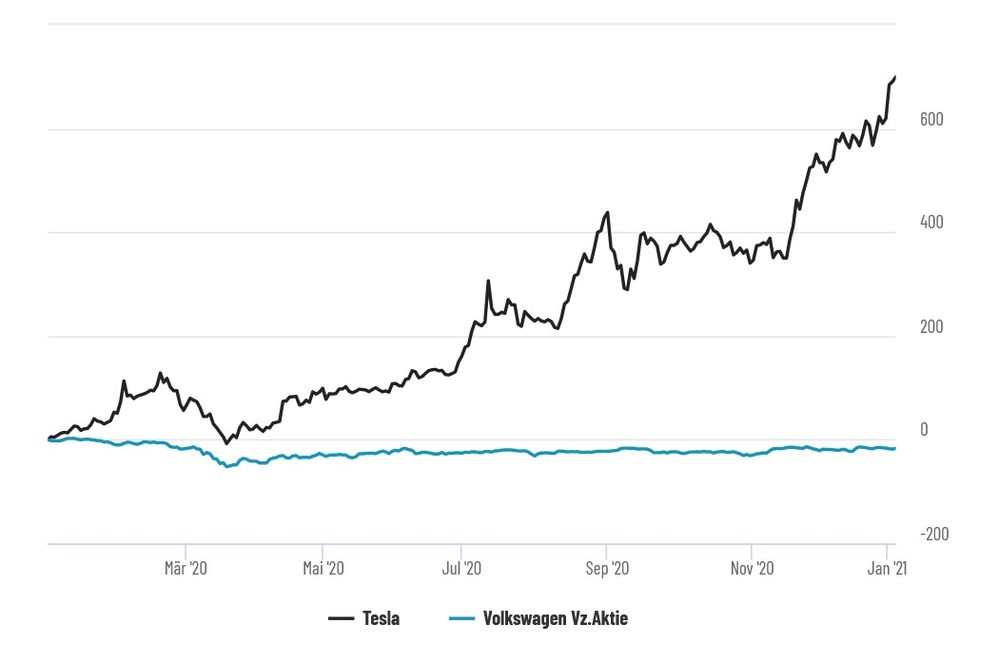Toggle the Volkswagen Vz.Aktie legend entry
The image size is (999, 662).
click(x=555, y=619)
